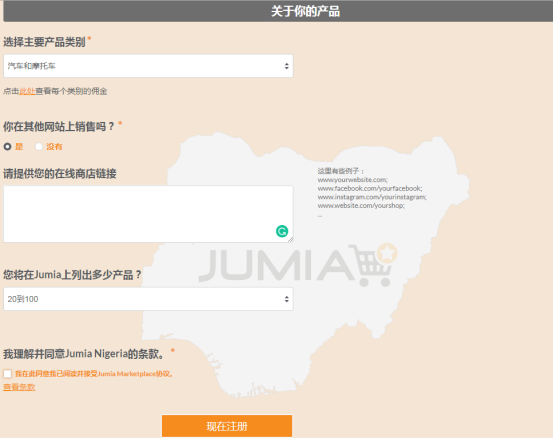Open the product count dropdown showing 20到100
The image size is (554, 438).
click(x=148, y=299)
